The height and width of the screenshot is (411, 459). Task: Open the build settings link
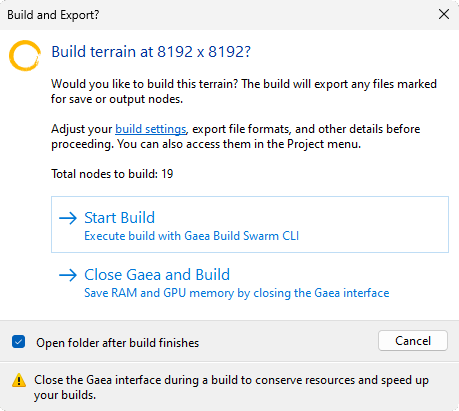click(x=151, y=129)
